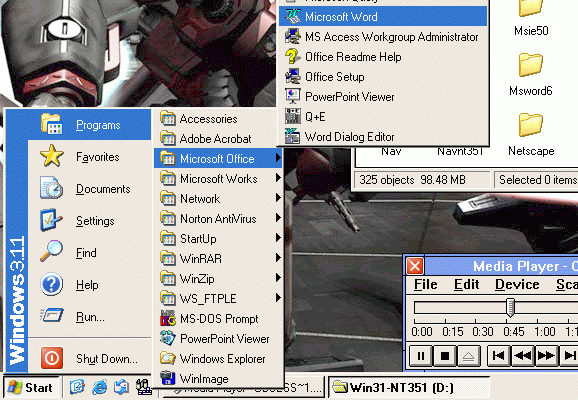Click the Eject button in Media Player
Viewport: 578px width, 400px height.
469,356
